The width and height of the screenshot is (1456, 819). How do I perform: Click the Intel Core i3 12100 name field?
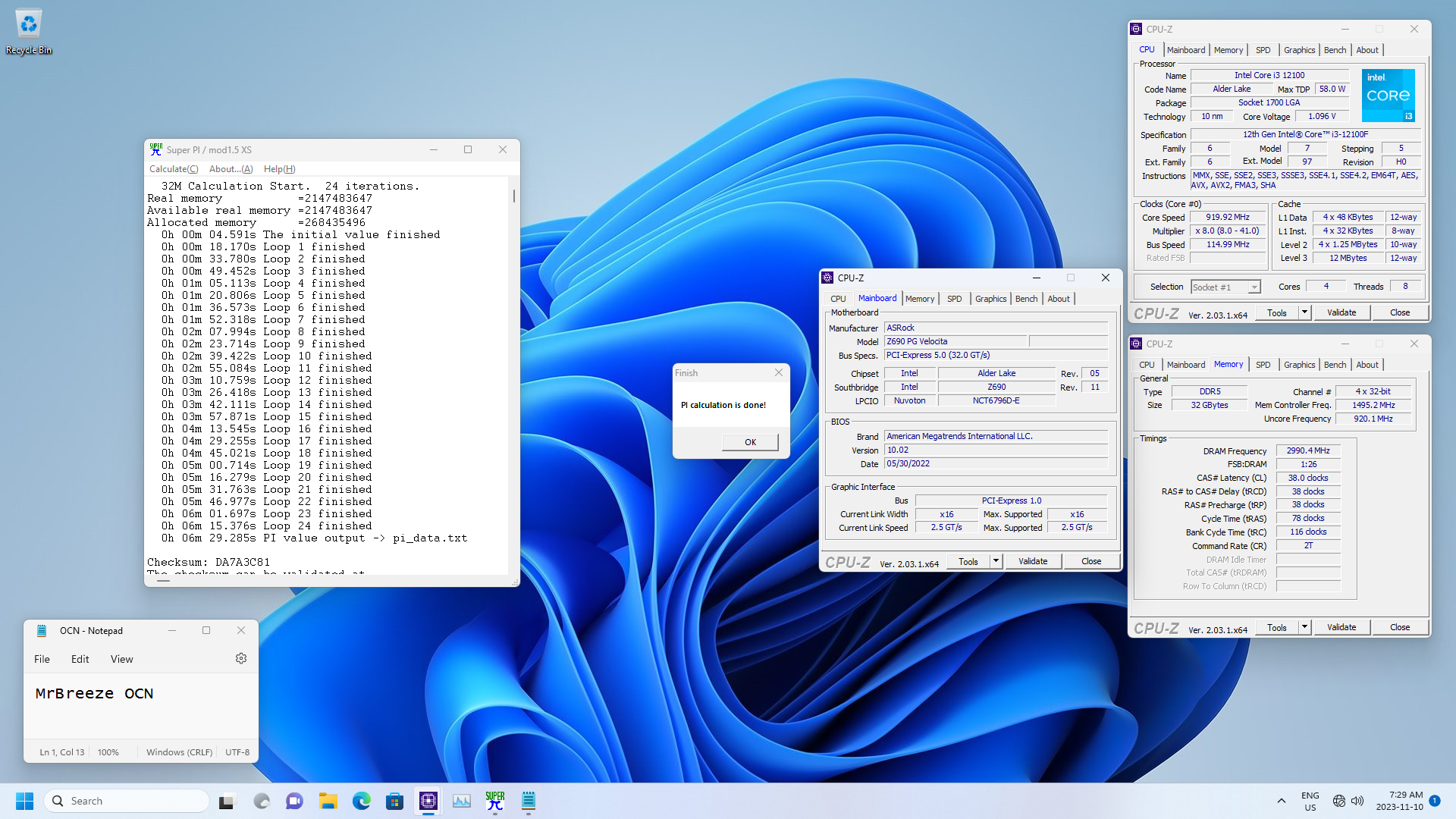pyautogui.click(x=1269, y=75)
